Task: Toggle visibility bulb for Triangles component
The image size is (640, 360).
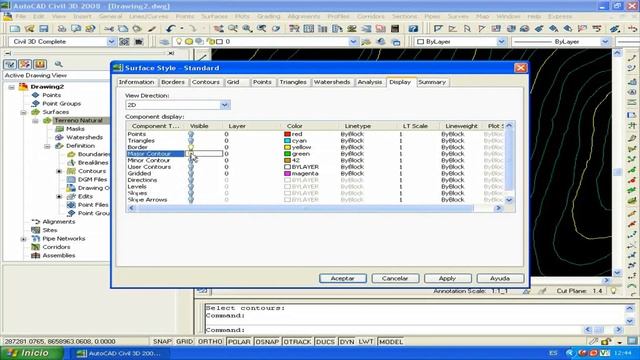Action: click(191, 140)
